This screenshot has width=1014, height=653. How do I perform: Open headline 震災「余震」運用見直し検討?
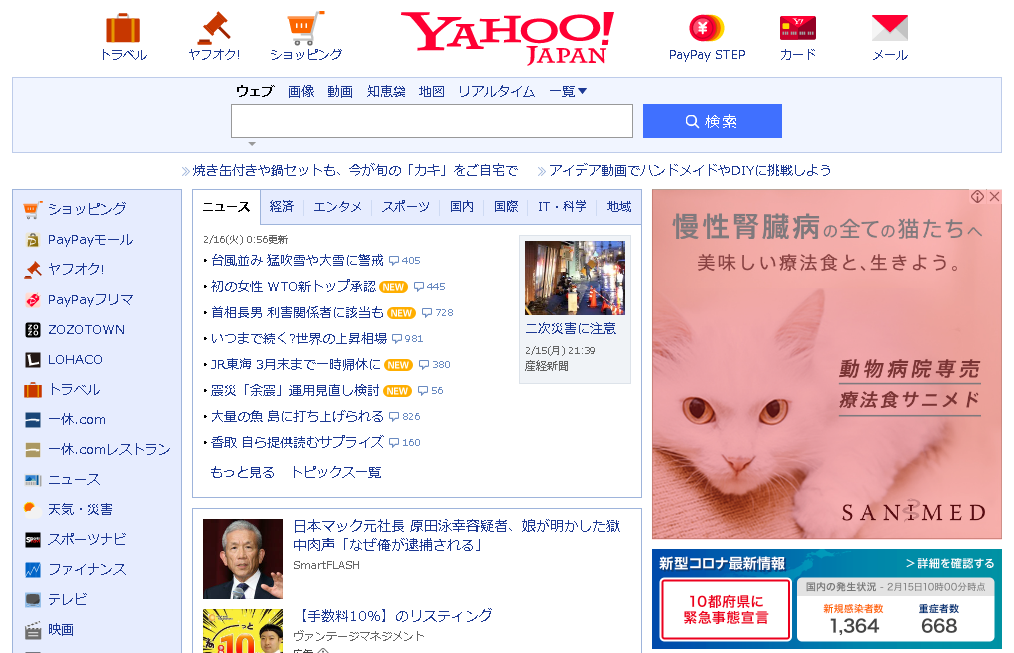(x=295, y=391)
